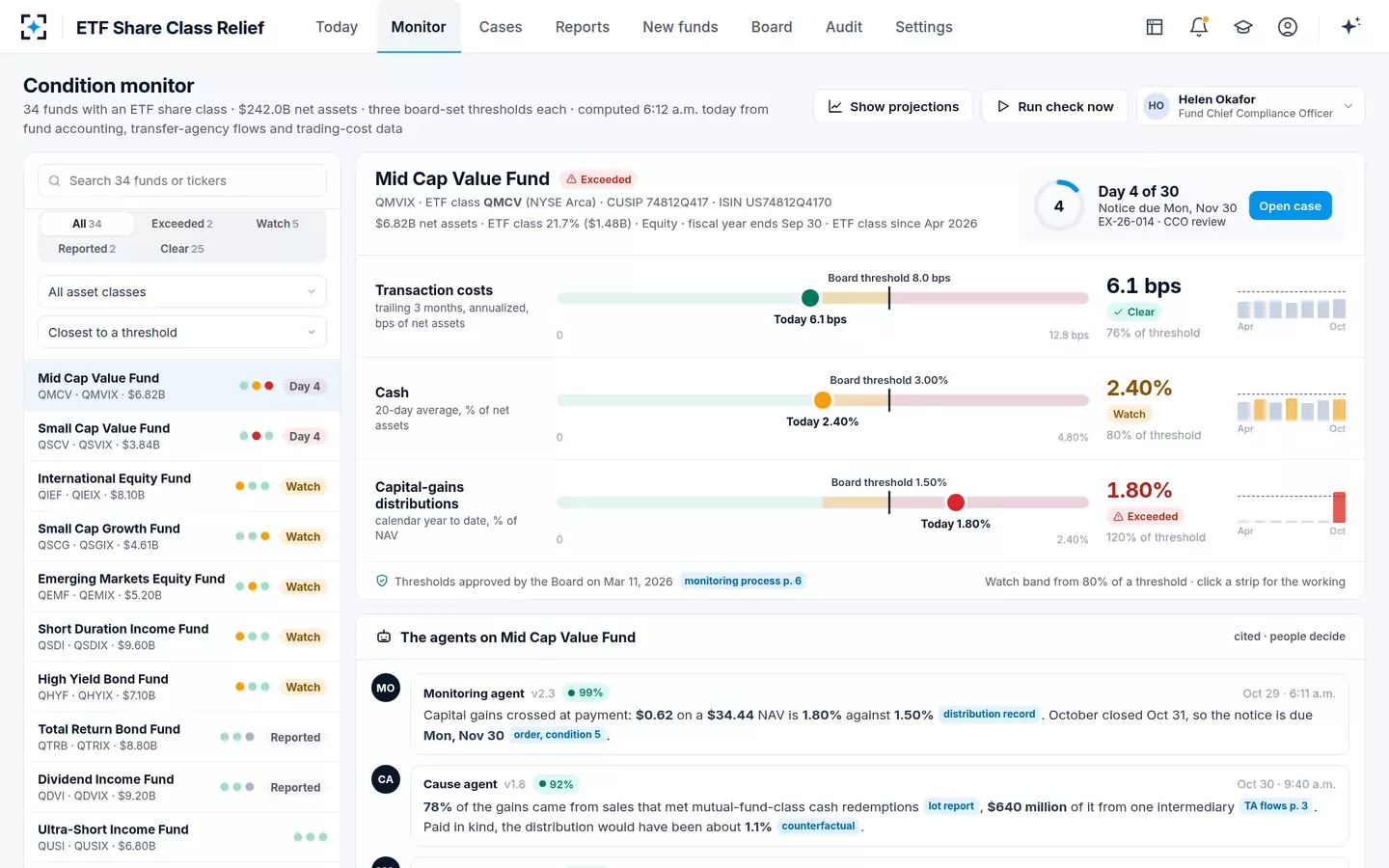Click the Monitoring agent MO avatar
The width and height of the screenshot is (1389, 868).
point(386,688)
